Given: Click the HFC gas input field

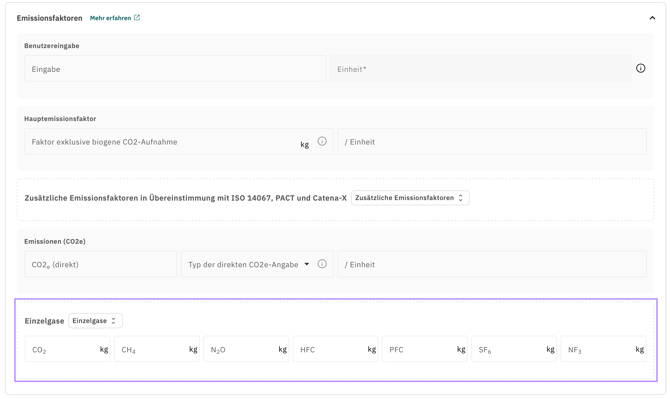Looking at the screenshot, I should tap(335, 349).
